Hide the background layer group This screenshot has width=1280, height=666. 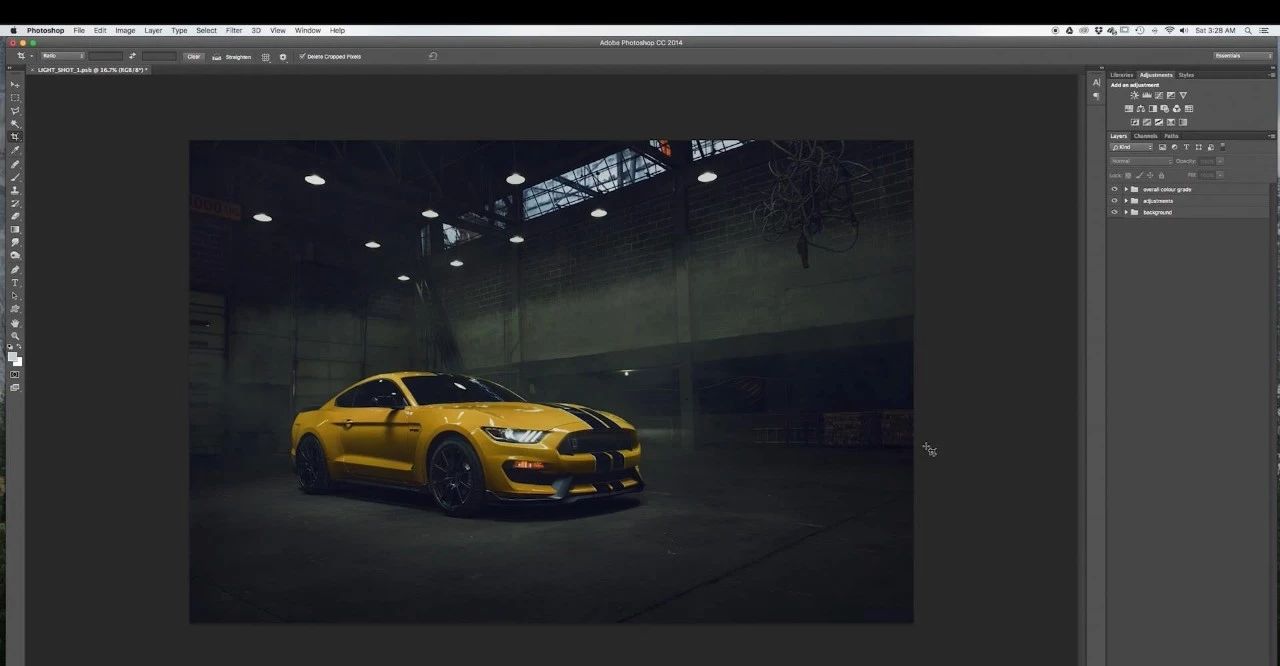tap(1114, 212)
